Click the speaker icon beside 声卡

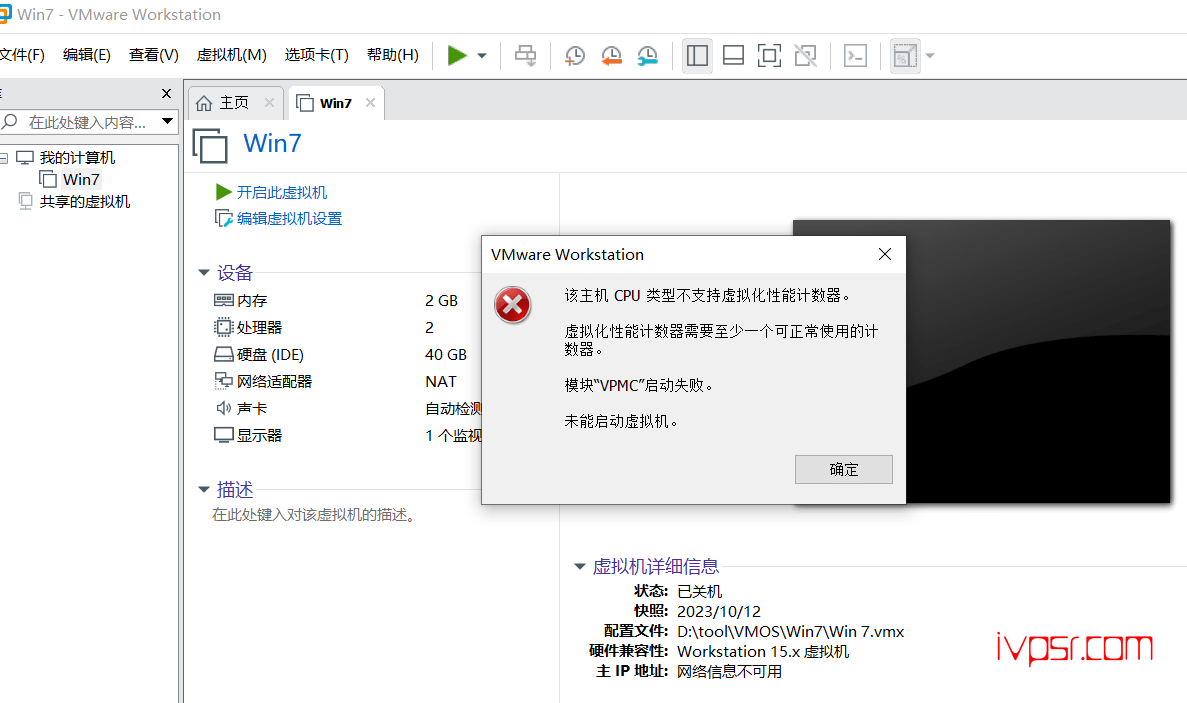point(223,409)
